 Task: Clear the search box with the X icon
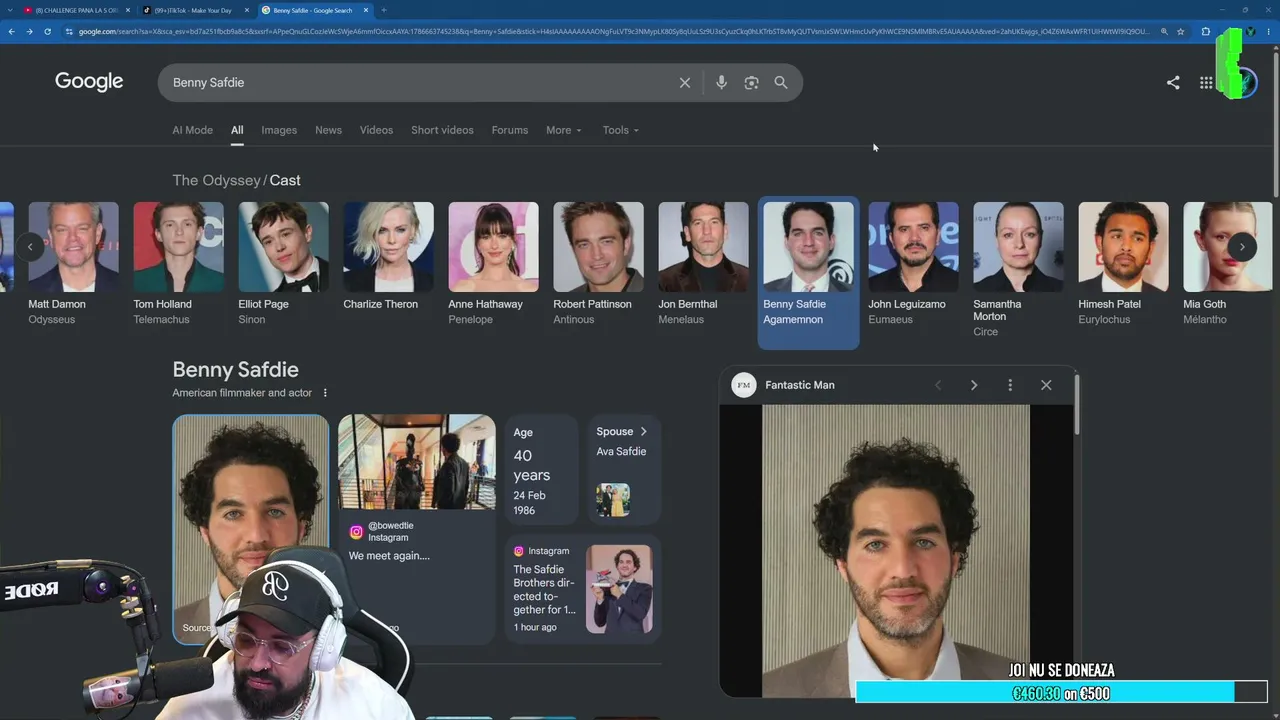click(685, 83)
